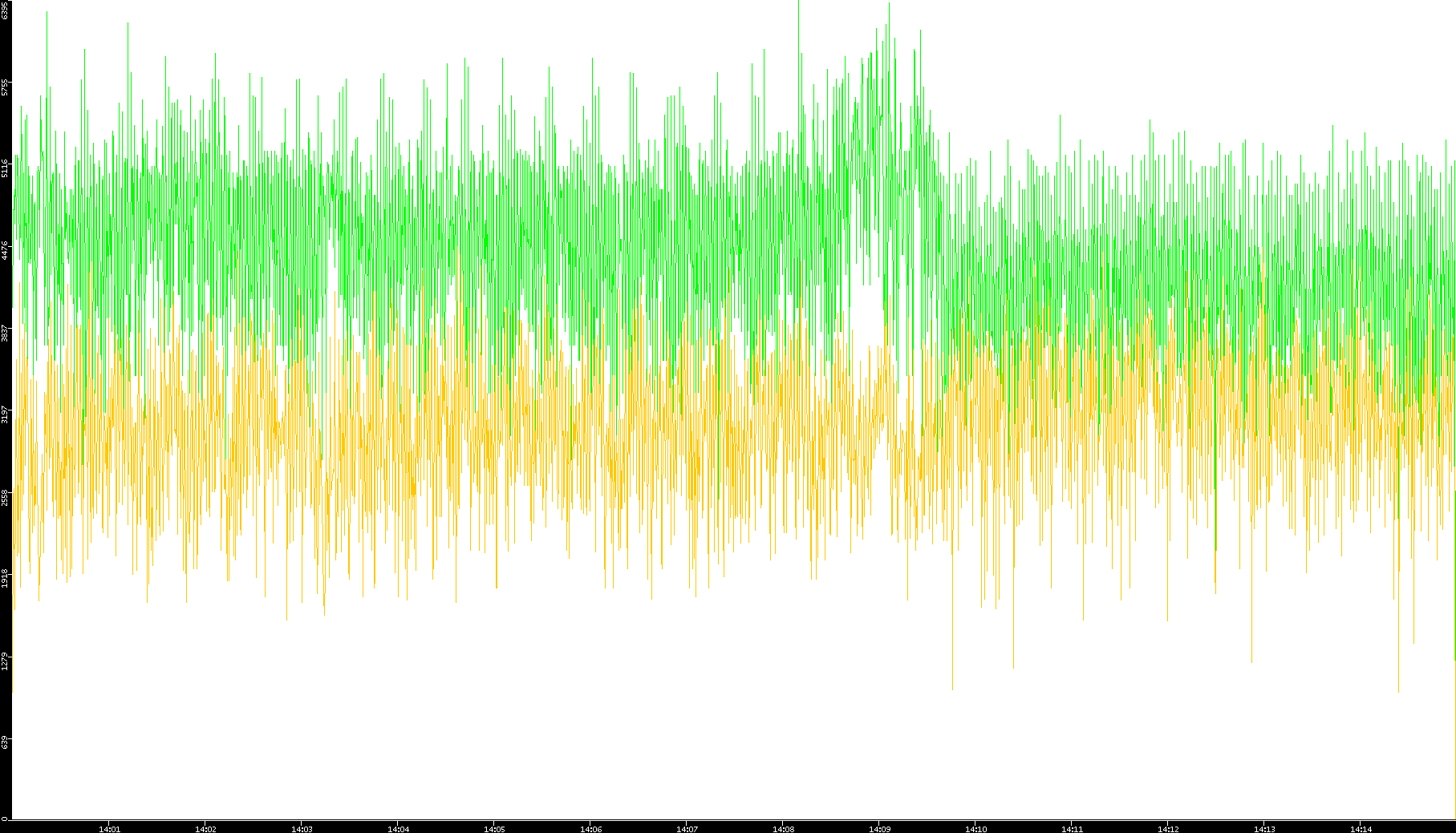Viewport: 1456px width, 833px height.
Task: Click the 639 value axis label
Action: pyautogui.click(x=5, y=742)
